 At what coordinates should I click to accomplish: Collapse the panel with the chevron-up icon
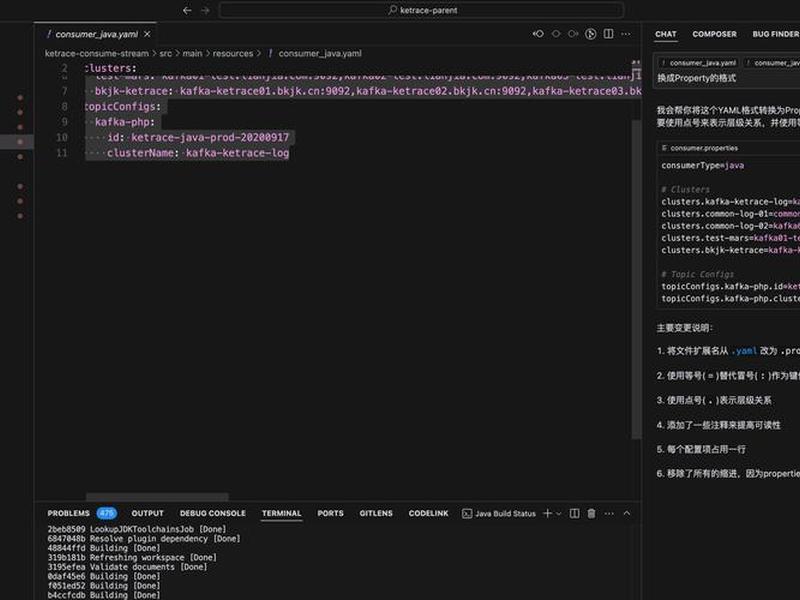coord(627,513)
